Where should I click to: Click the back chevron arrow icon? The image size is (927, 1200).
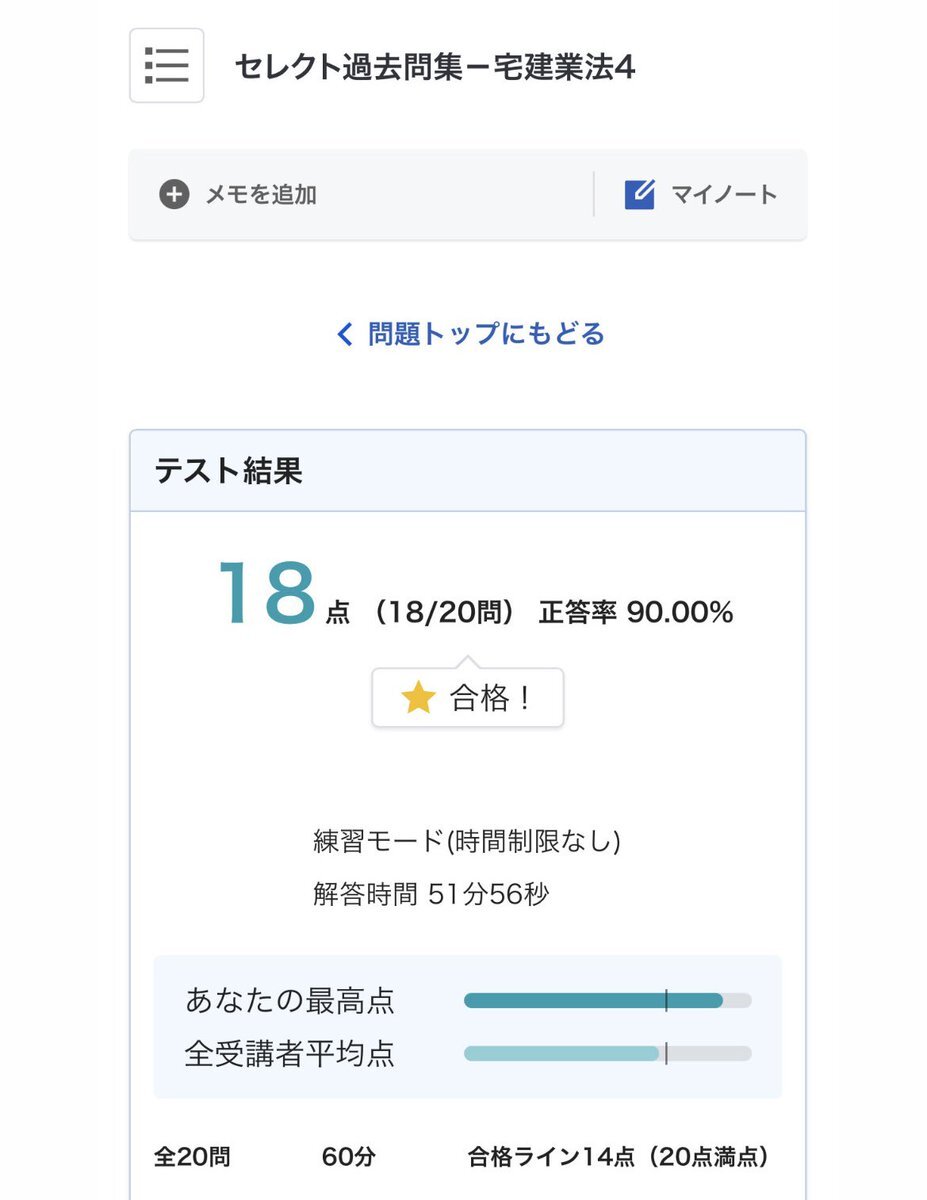345,334
